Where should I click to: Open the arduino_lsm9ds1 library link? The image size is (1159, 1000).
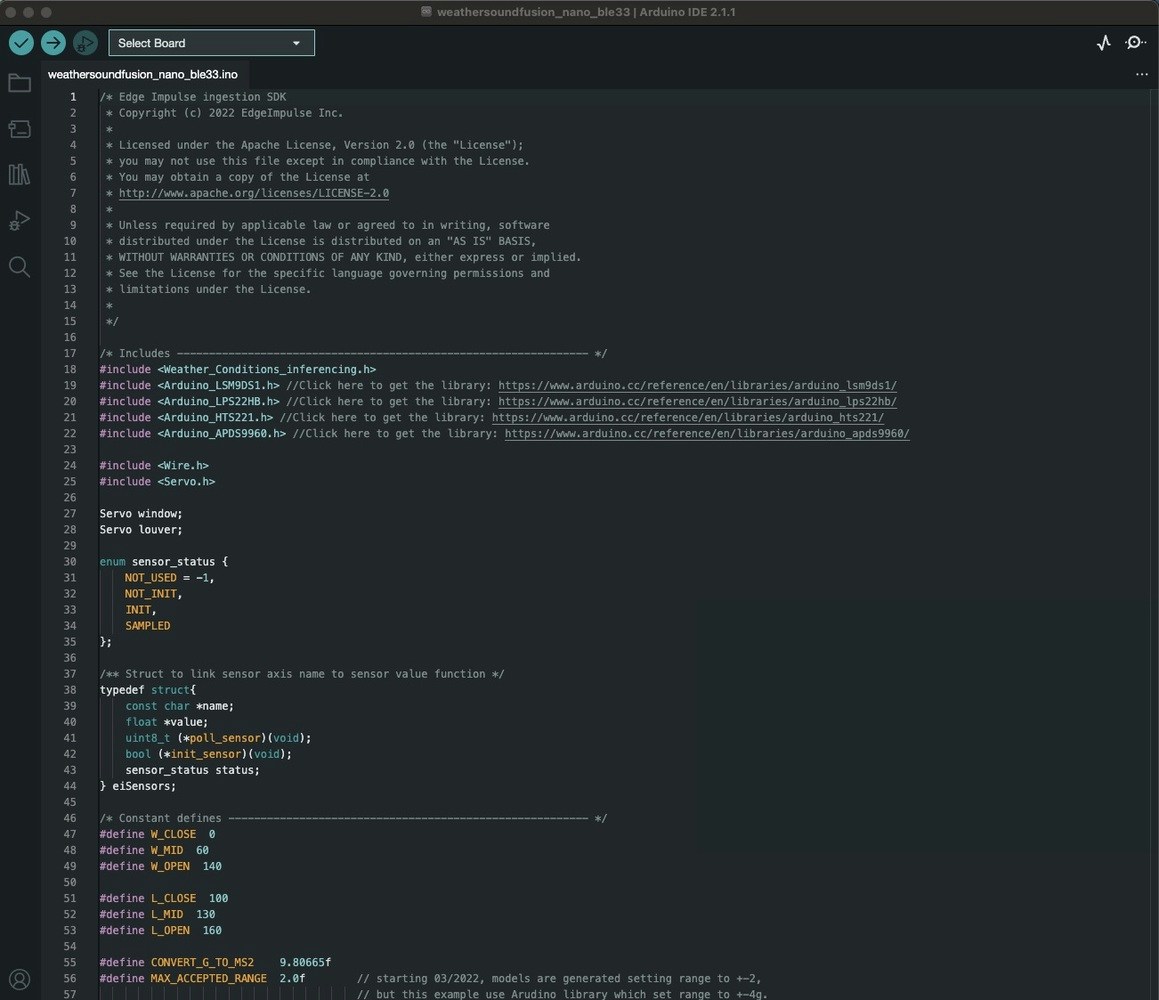[x=697, y=385]
